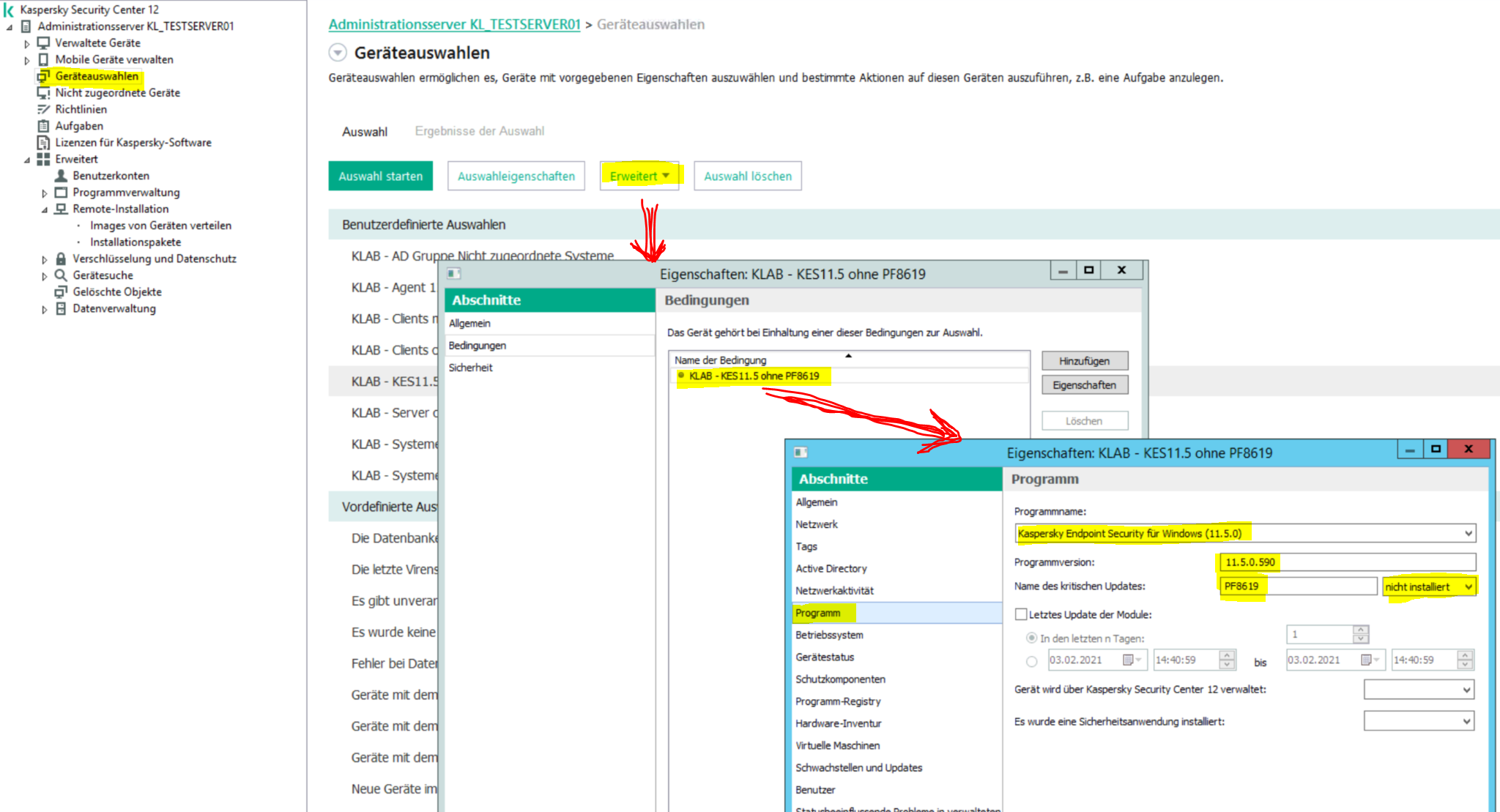This screenshot has height=812, width=1500.
Task: Click the Auswahl starten button
Action: (x=380, y=176)
